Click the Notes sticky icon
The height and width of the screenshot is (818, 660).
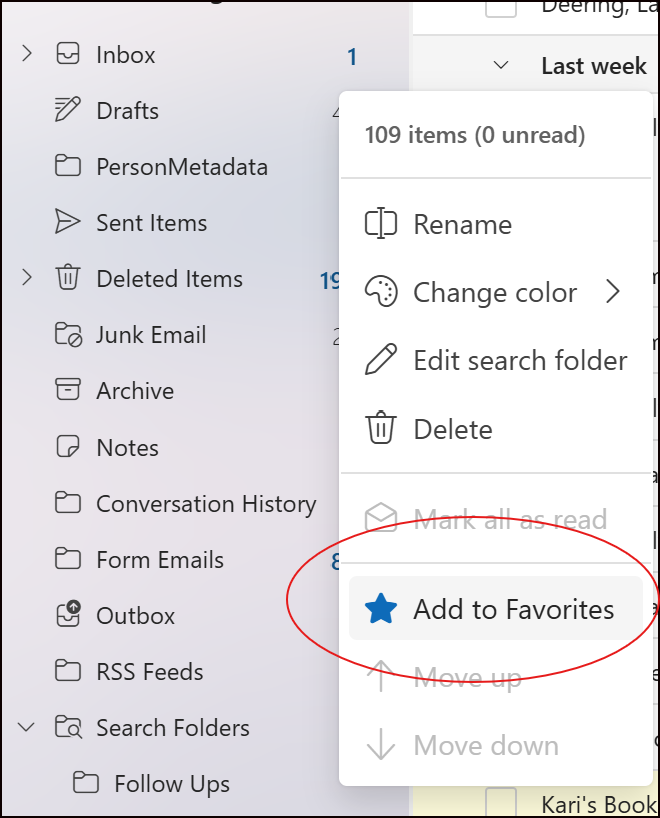click(68, 447)
